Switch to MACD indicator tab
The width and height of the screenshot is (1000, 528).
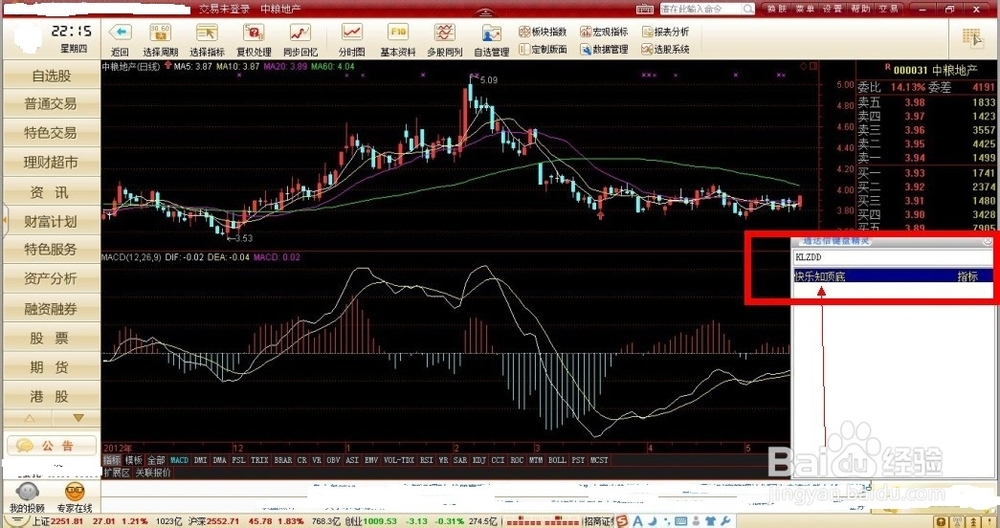tap(180, 460)
